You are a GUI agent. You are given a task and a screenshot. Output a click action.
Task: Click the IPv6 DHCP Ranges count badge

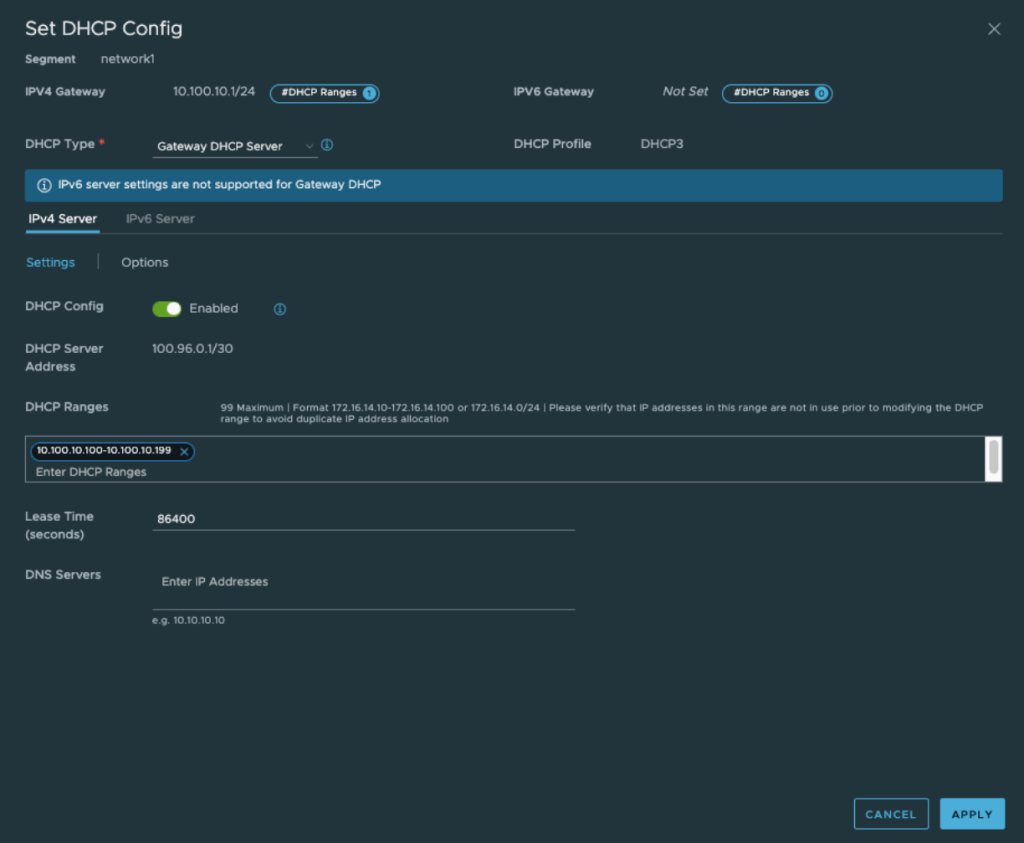(777, 93)
